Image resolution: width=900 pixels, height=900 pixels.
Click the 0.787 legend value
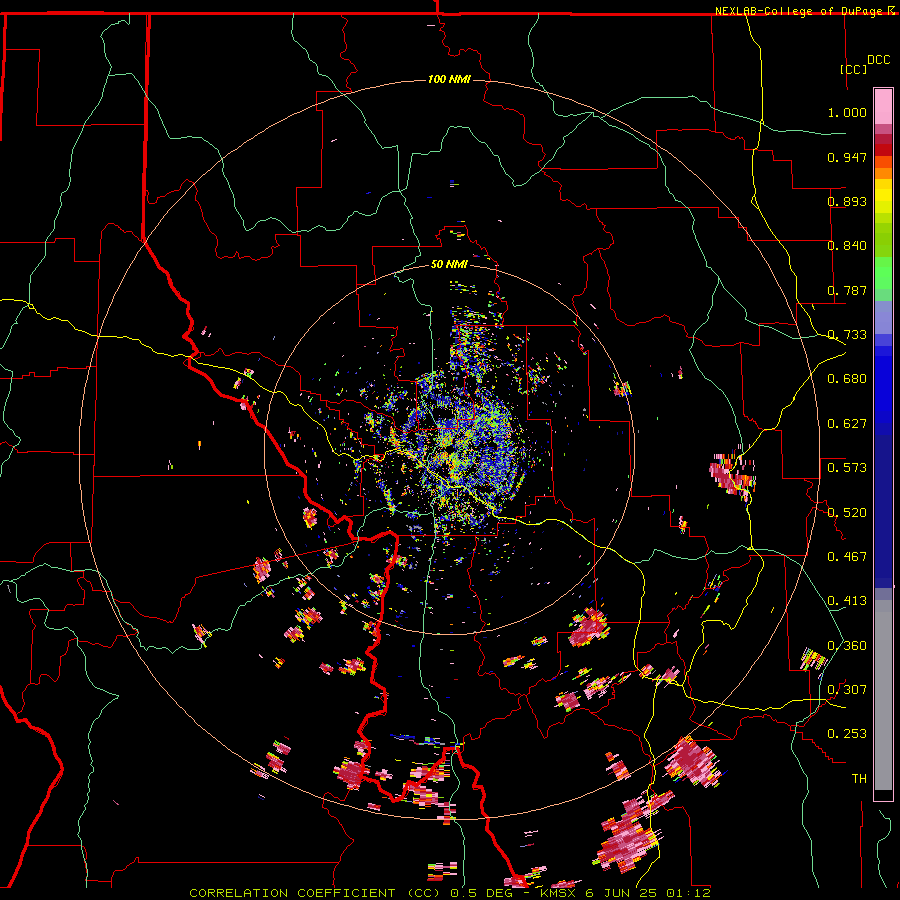coord(847,290)
